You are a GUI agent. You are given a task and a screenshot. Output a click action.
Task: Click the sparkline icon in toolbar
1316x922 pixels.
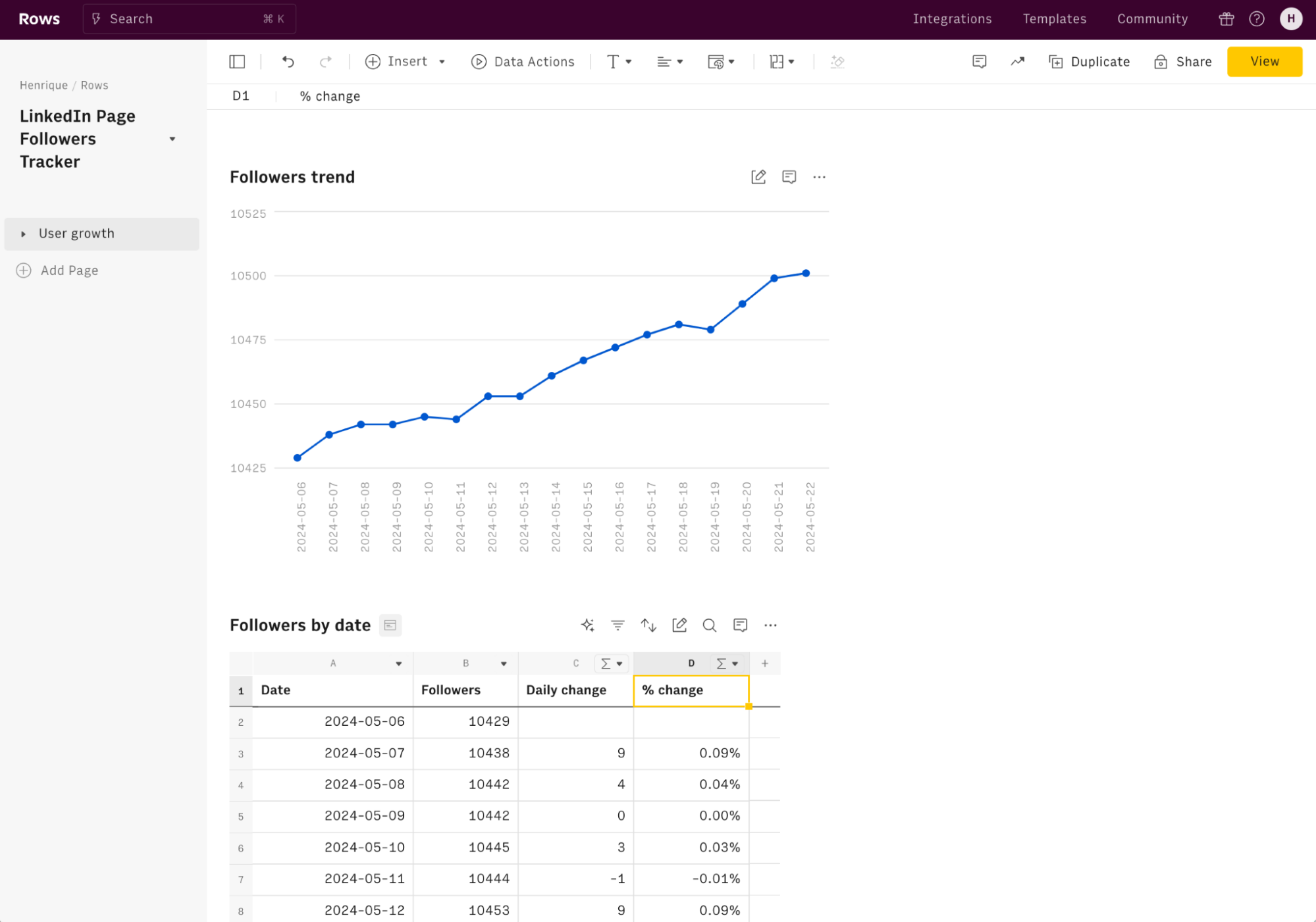1017,62
